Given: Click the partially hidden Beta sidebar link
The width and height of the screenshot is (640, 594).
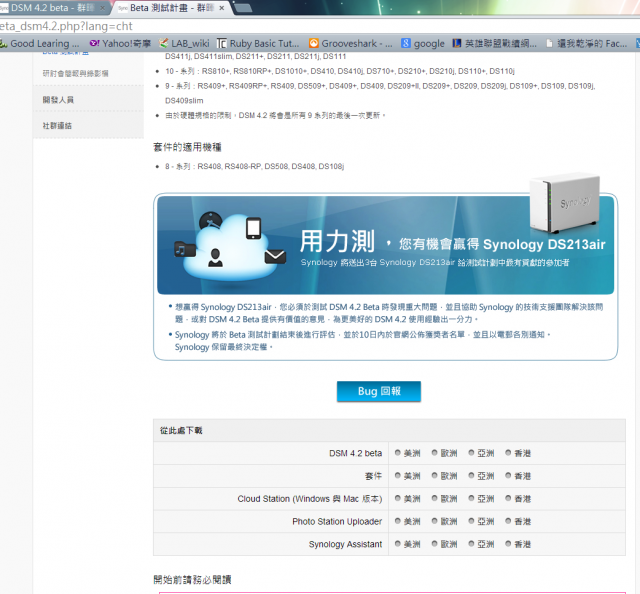Looking at the screenshot, I should [65, 53].
